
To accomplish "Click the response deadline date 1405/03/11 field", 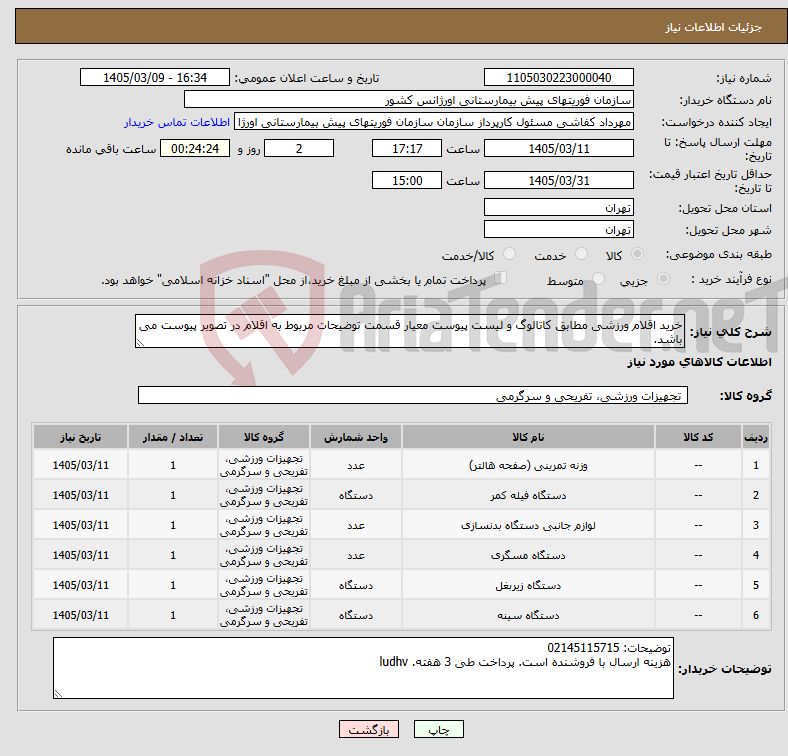I will (x=558, y=148).
